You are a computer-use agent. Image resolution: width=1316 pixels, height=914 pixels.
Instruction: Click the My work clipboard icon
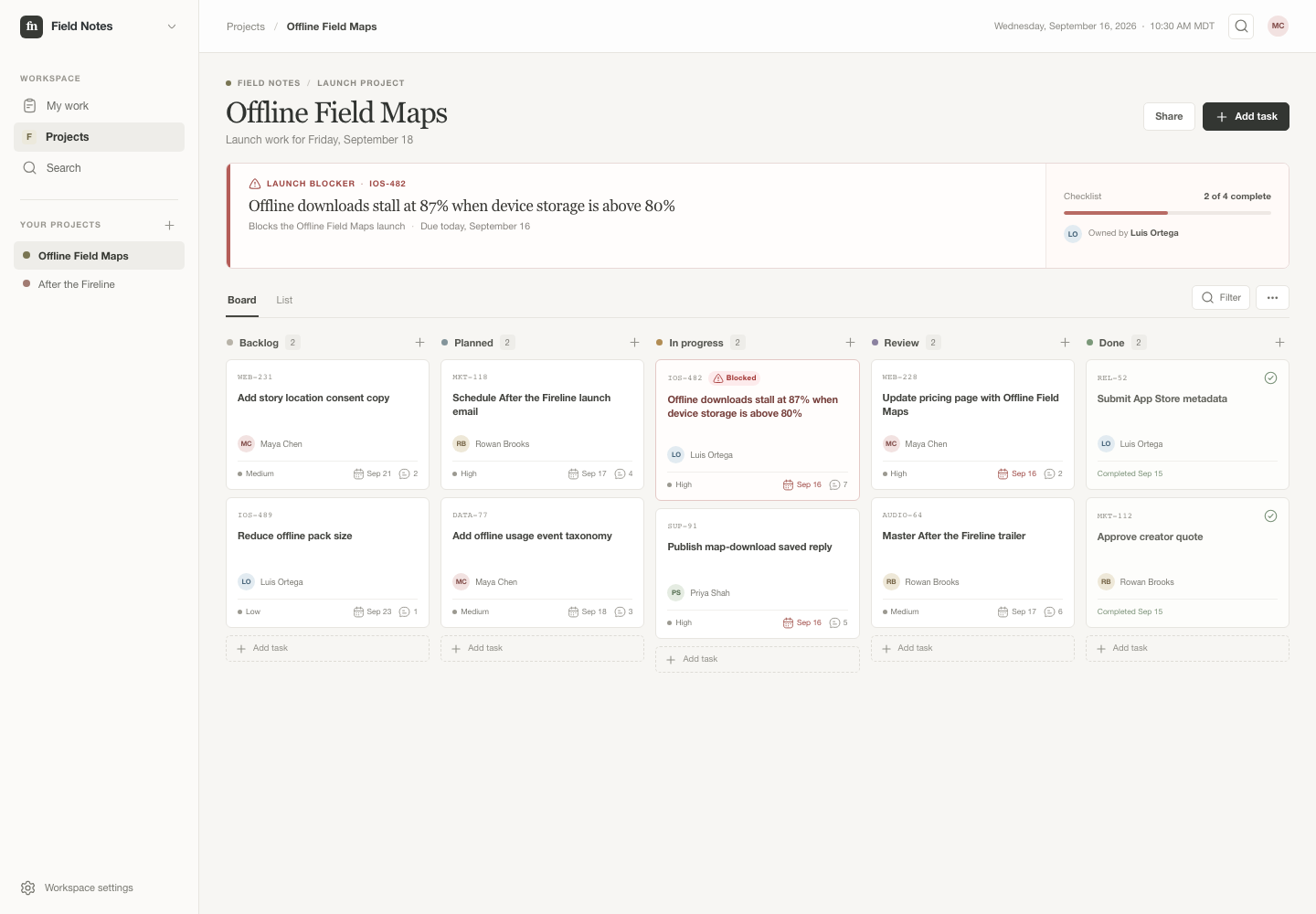29,106
